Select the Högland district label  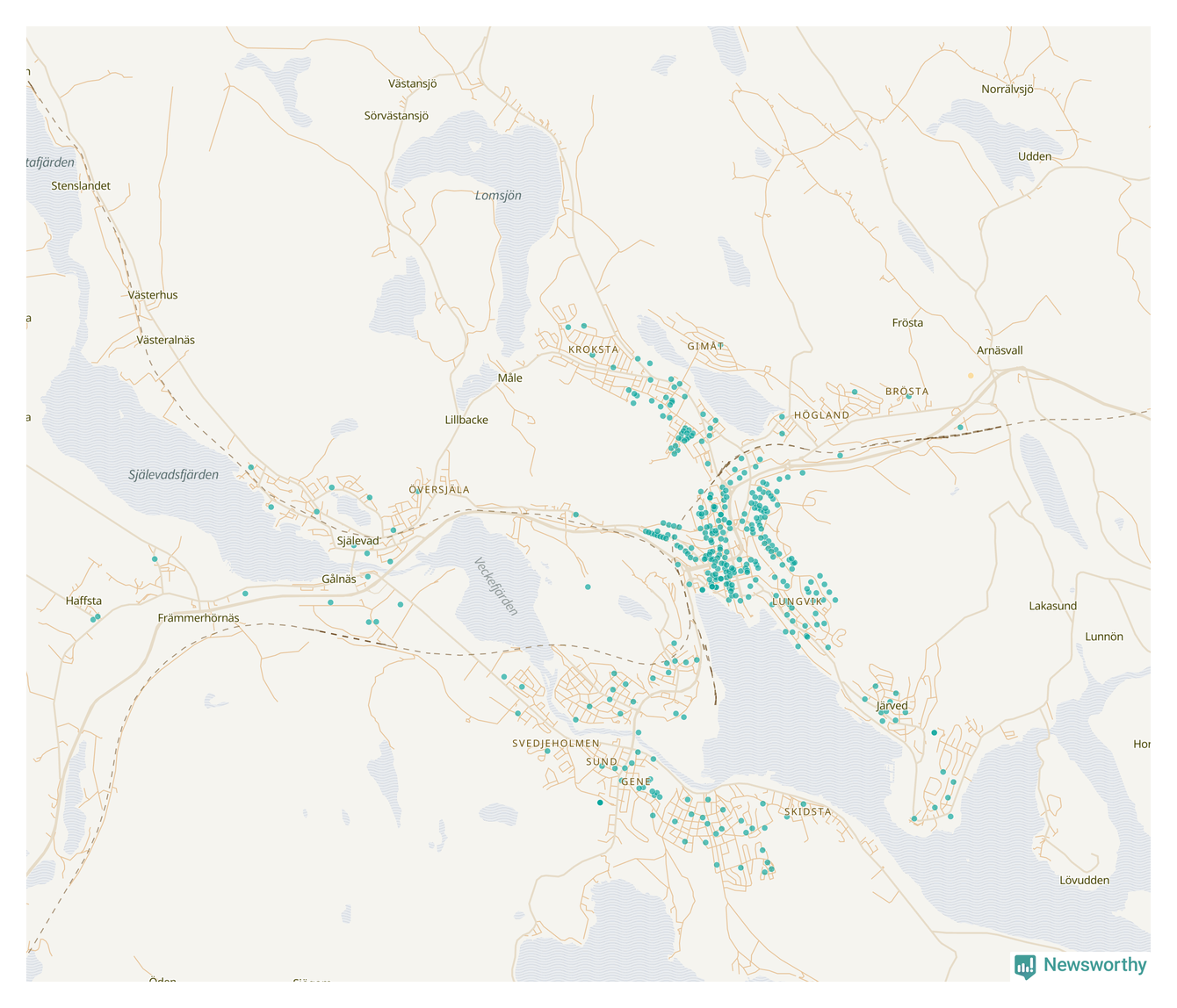tap(821, 415)
